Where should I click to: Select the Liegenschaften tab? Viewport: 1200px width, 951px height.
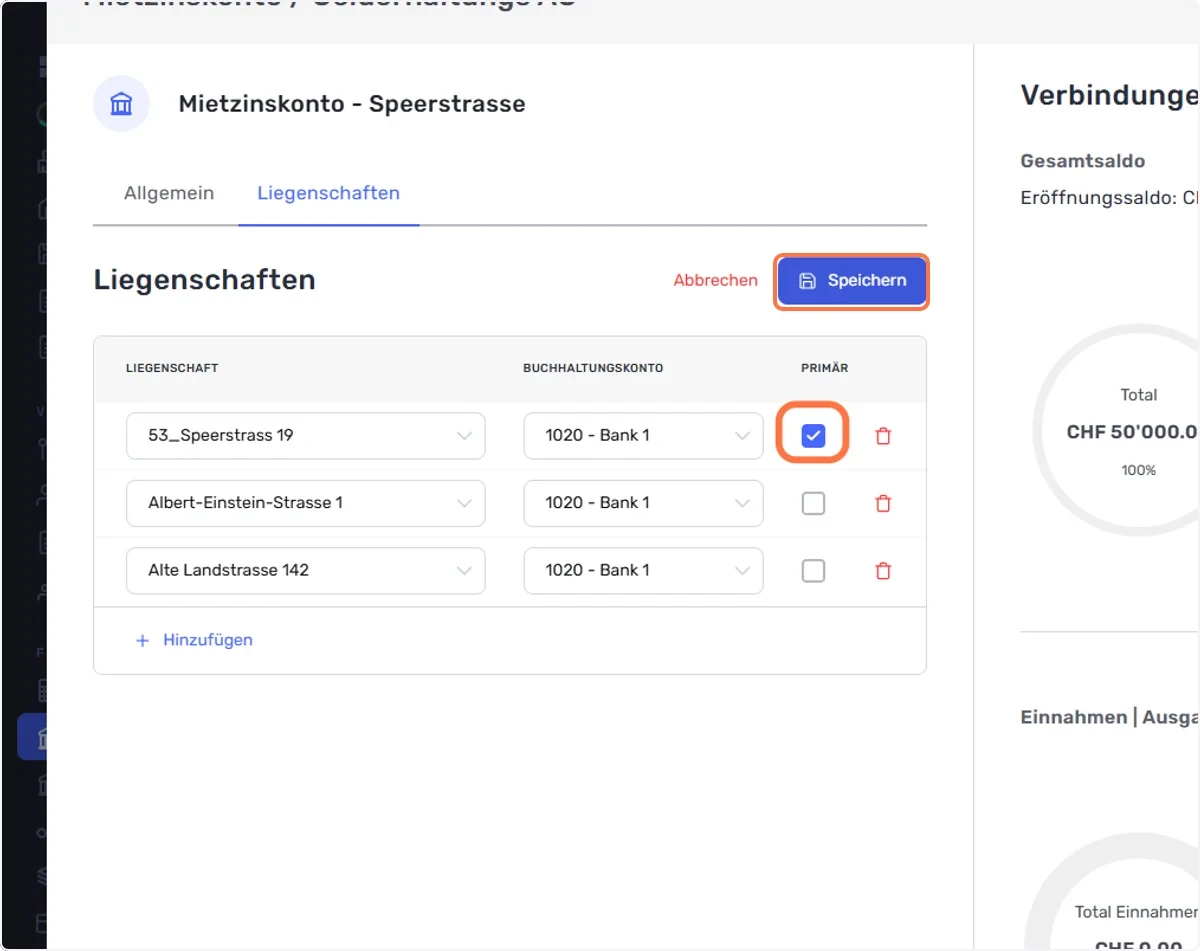click(329, 193)
